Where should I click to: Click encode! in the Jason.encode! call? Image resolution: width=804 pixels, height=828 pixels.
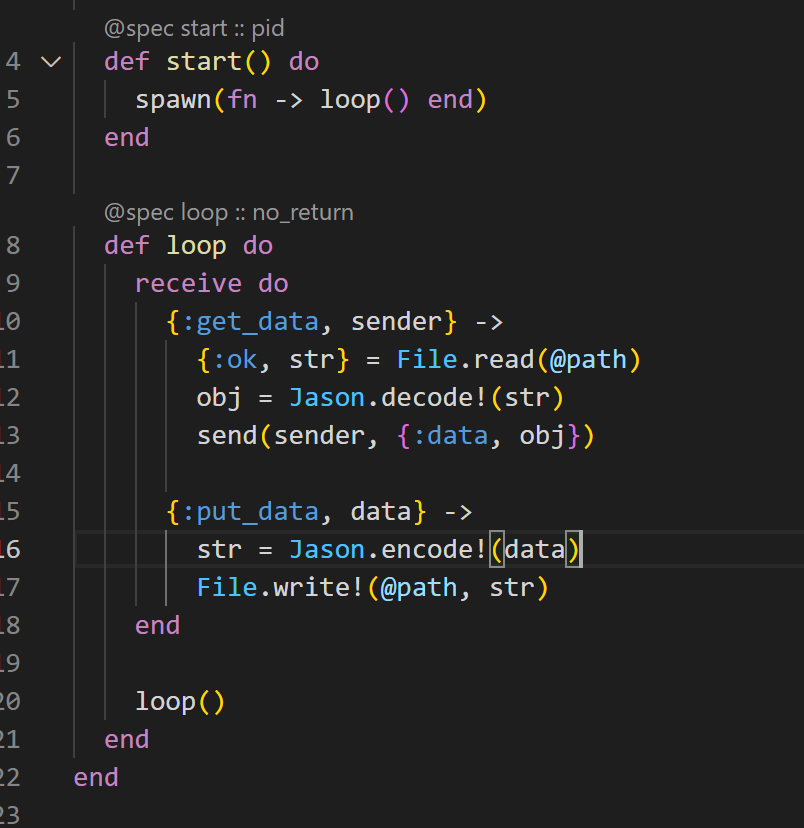click(433, 550)
